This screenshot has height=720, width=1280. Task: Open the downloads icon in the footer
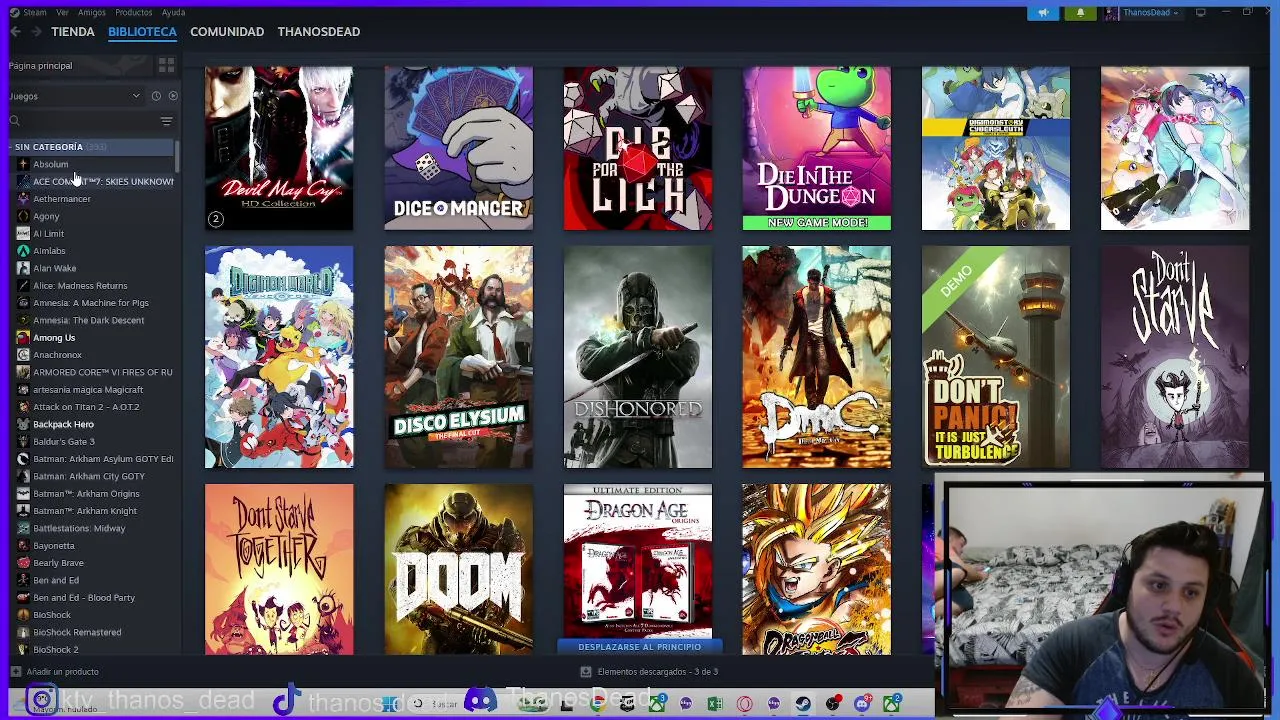pos(586,672)
